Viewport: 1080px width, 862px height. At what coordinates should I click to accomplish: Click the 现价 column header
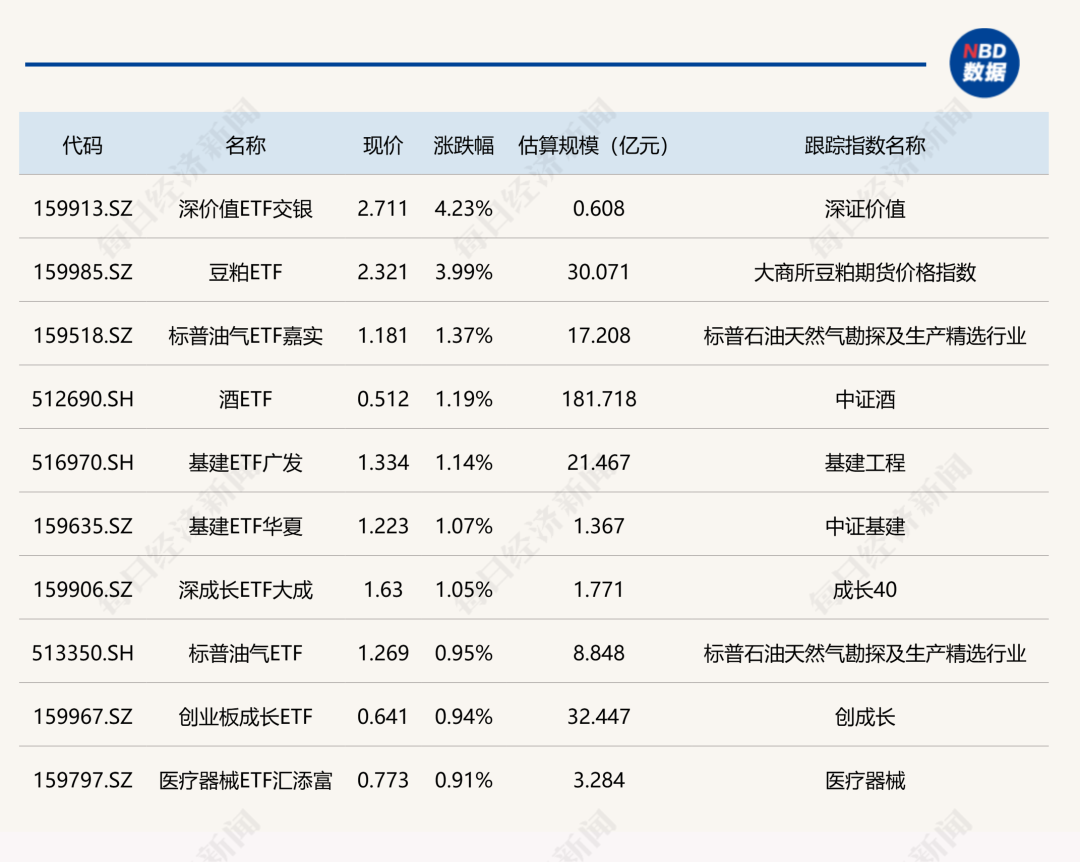(x=383, y=145)
